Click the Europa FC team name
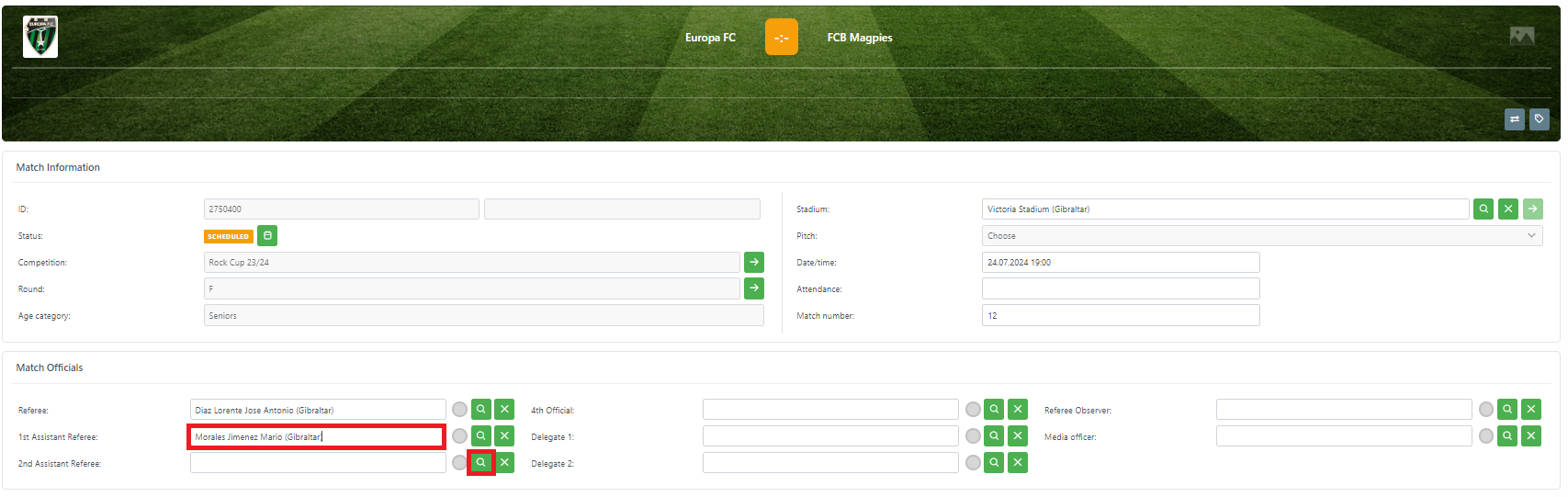Screen dimensions: 1568x497 710,38
